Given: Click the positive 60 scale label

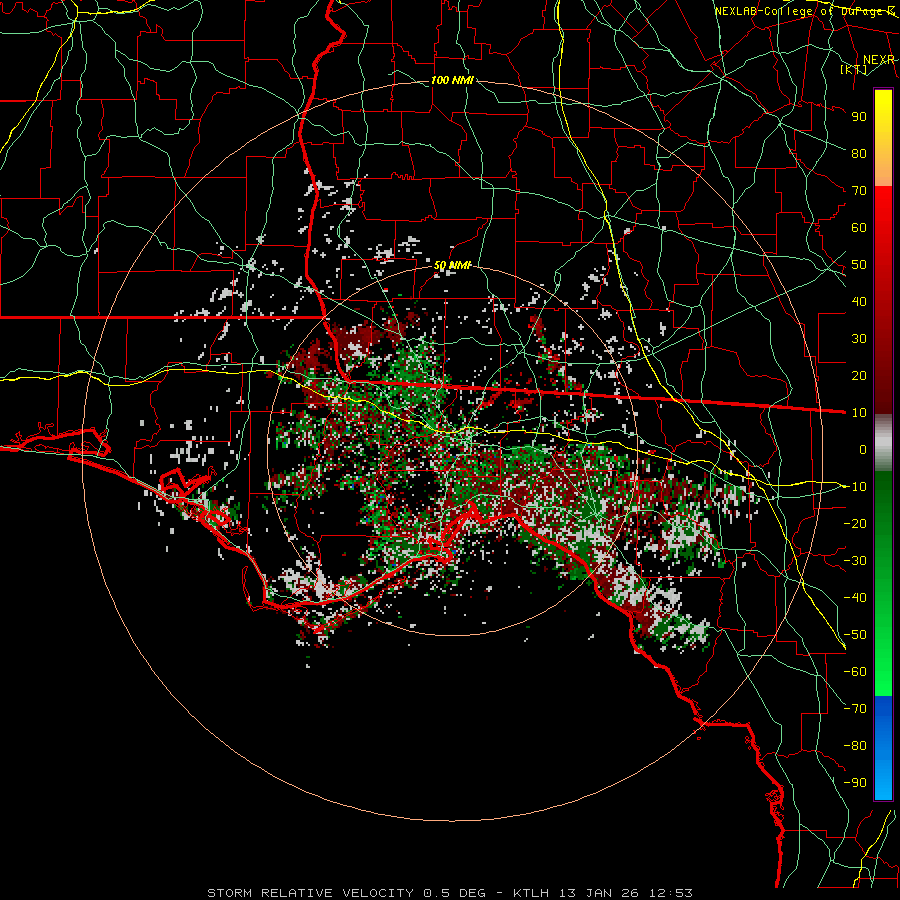Looking at the screenshot, I should coord(859,227).
